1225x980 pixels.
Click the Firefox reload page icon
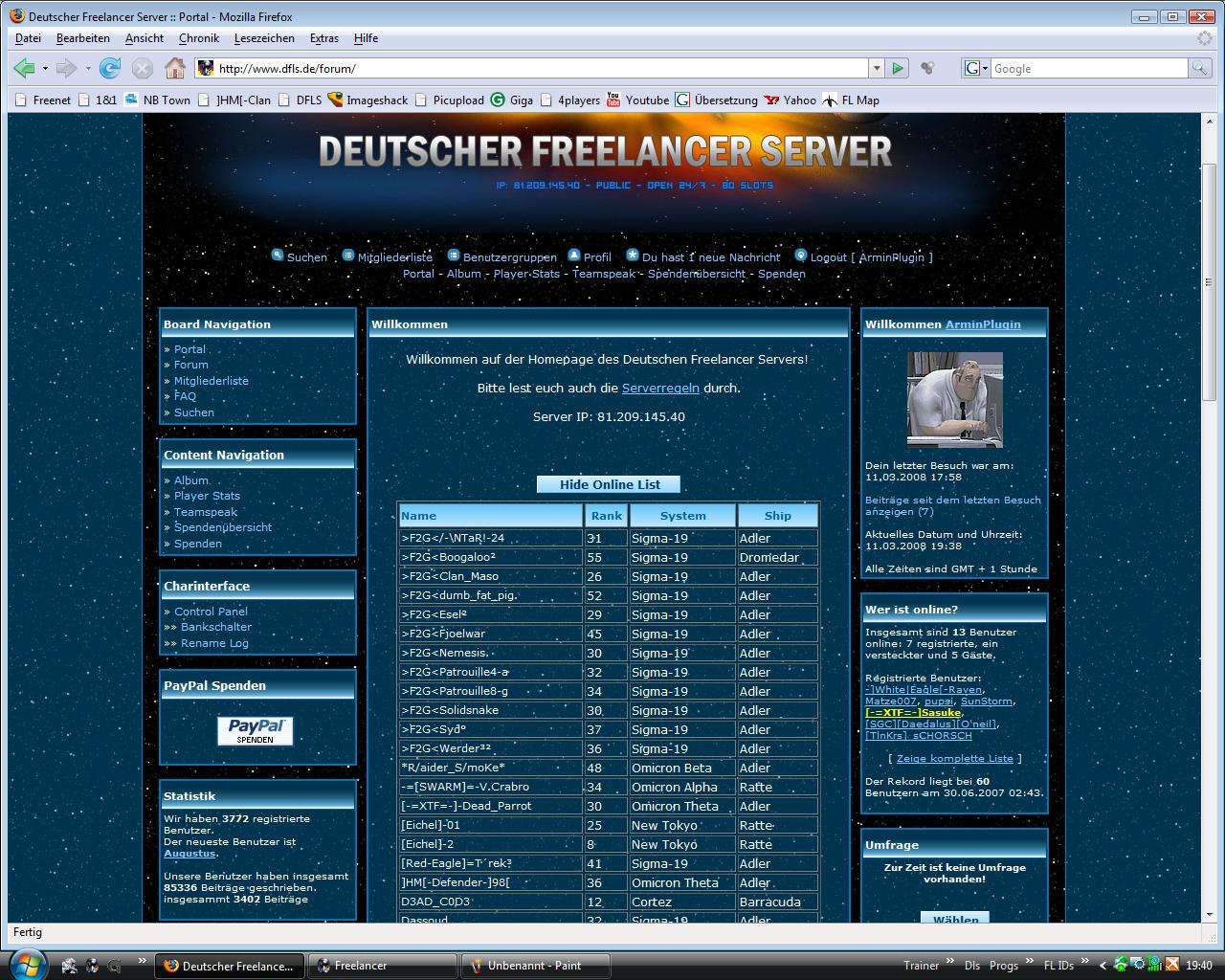pyautogui.click(x=110, y=68)
